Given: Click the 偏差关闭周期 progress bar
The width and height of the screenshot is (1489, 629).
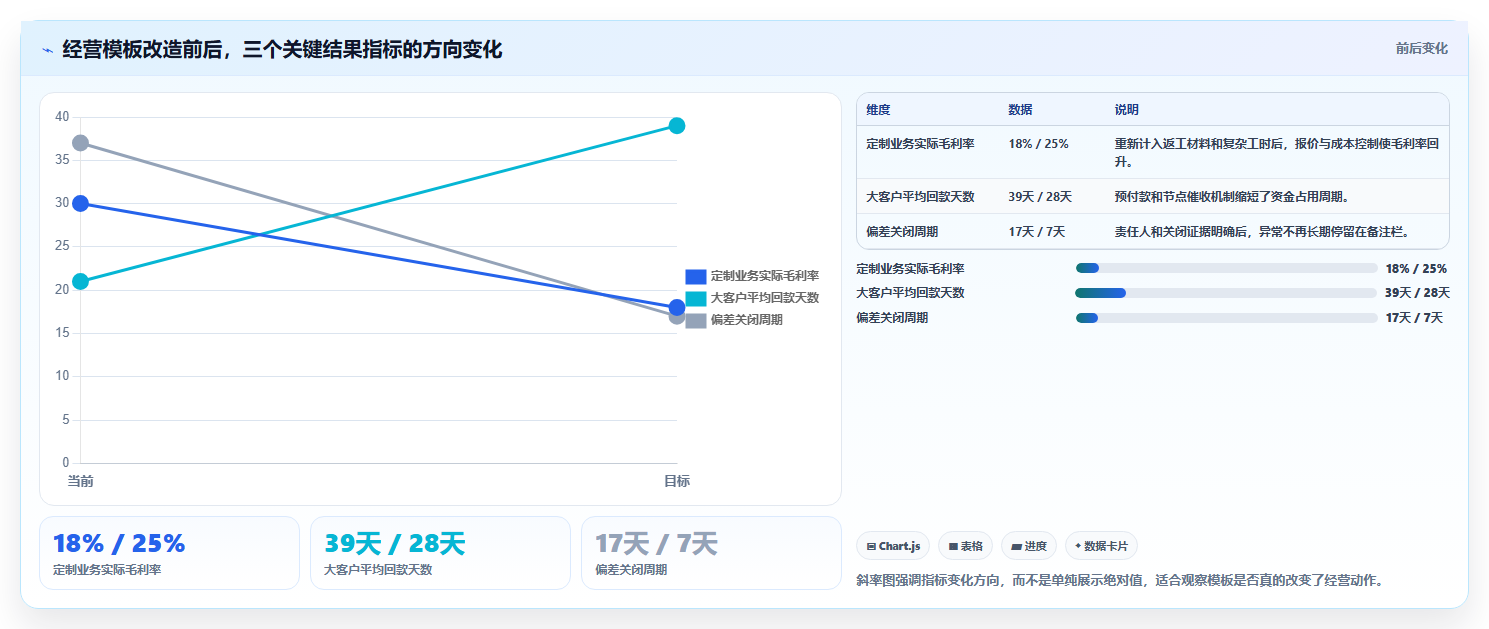Looking at the screenshot, I should tap(1227, 318).
